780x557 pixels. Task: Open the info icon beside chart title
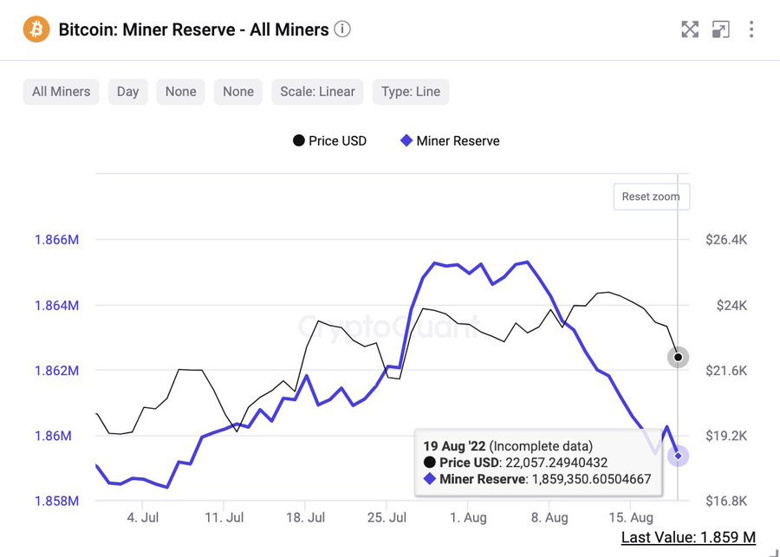coord(343,29)
